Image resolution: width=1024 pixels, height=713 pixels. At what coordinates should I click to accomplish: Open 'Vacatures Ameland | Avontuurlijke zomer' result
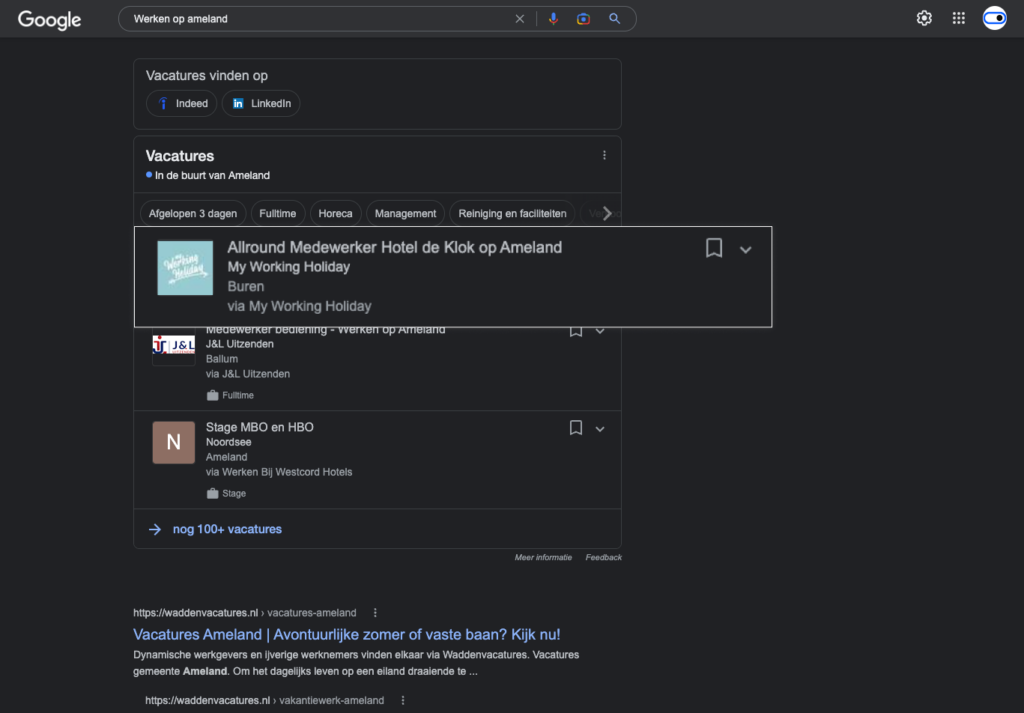(347, 634)
